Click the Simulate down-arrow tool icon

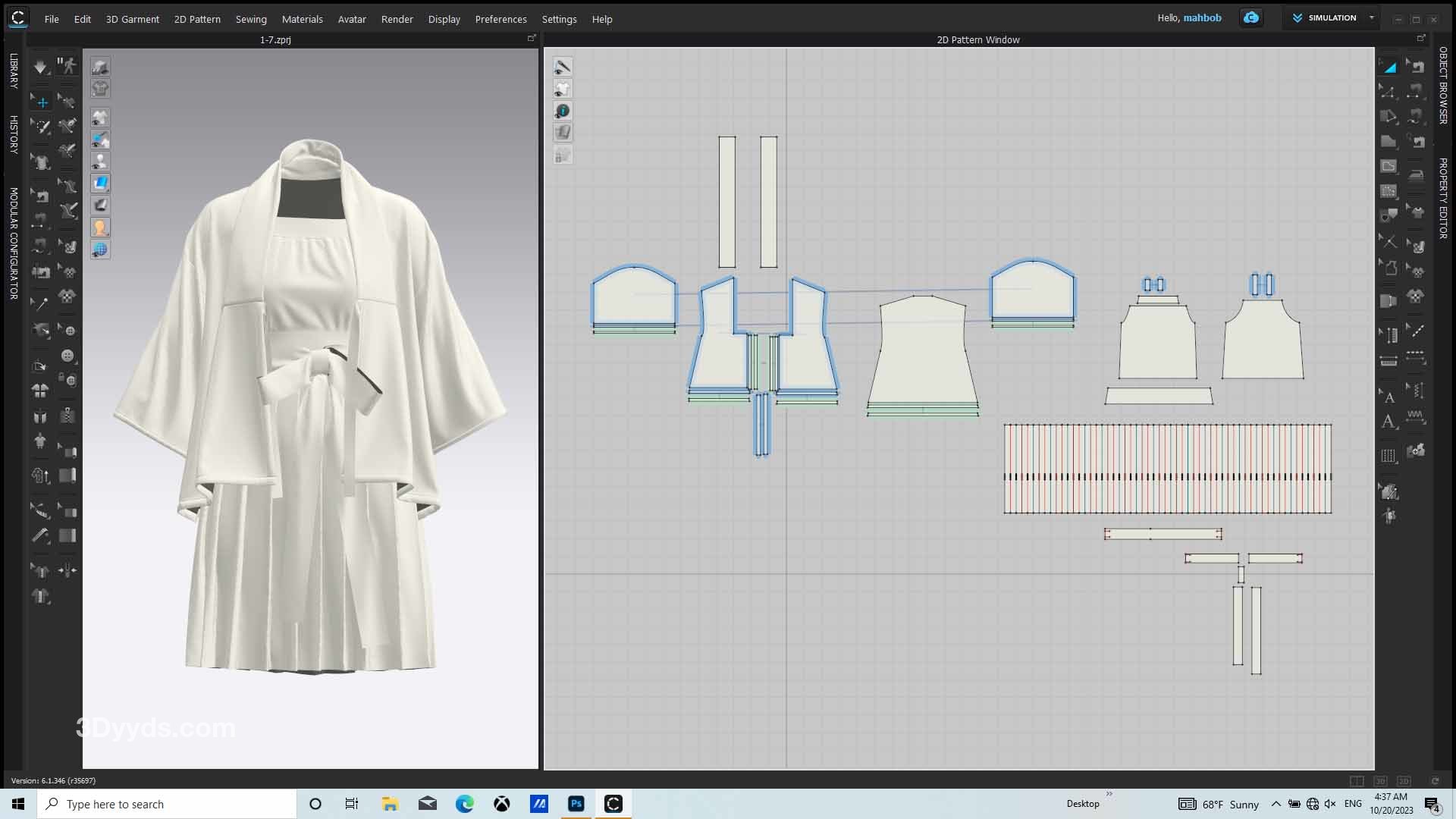(x=40, y=67)
